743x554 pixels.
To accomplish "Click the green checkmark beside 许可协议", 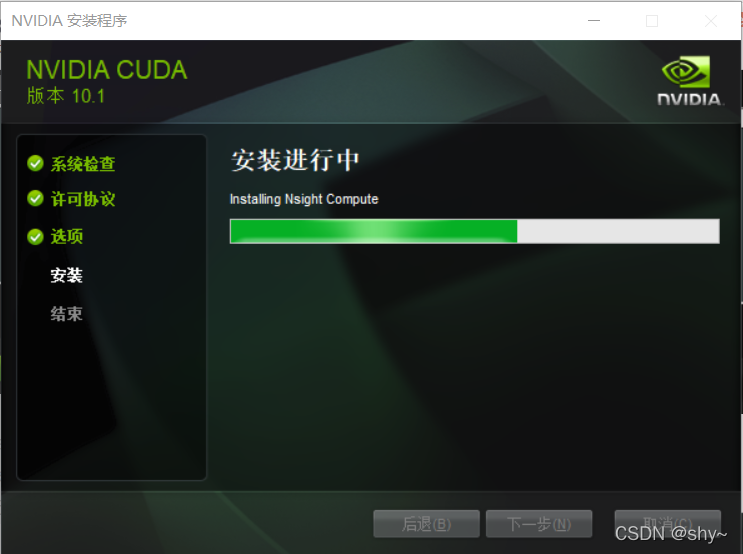I will click(36, 198).
